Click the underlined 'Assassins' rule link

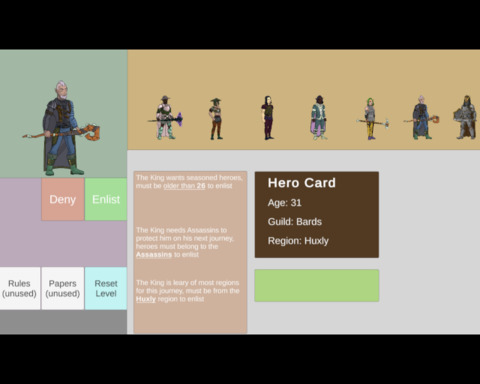[154, 255]
